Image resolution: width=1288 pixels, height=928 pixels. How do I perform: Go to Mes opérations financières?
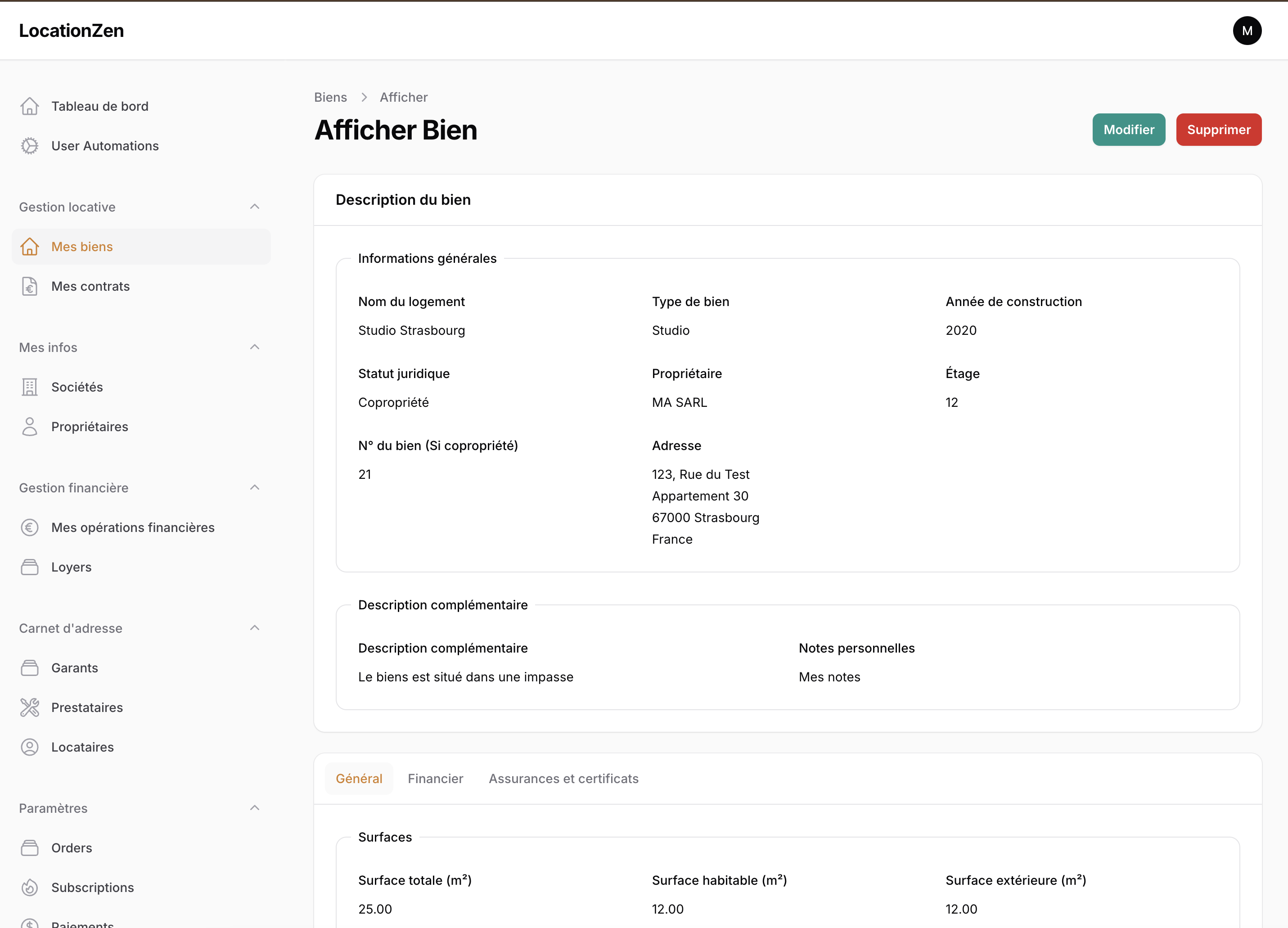click(x=141, y=527)
